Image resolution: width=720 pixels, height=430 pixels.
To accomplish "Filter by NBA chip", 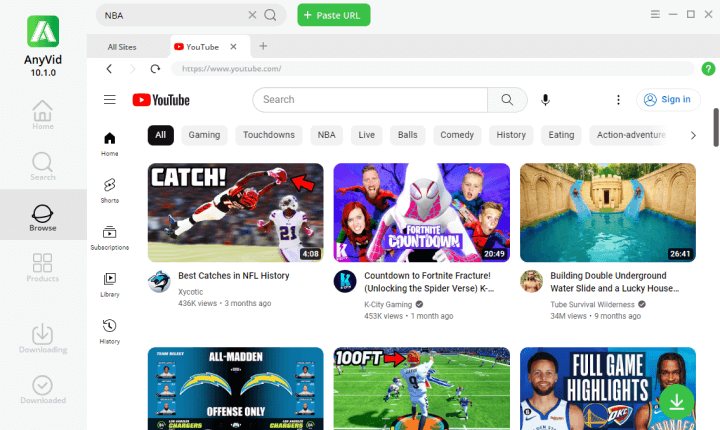I will 326,135.
